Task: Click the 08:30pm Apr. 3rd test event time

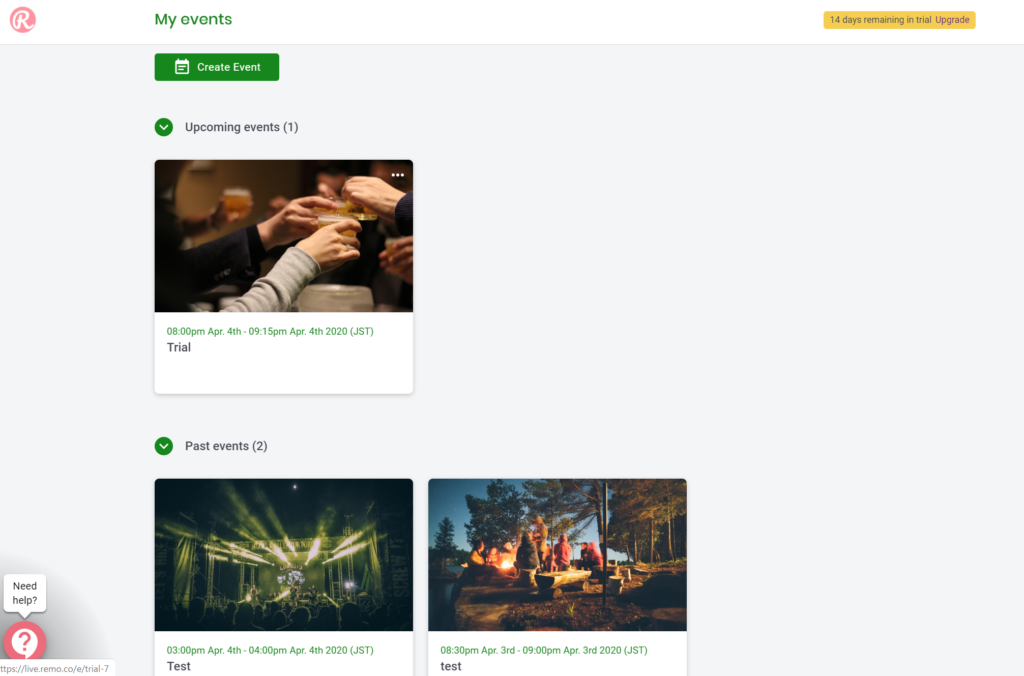Action: pos(544,650)
